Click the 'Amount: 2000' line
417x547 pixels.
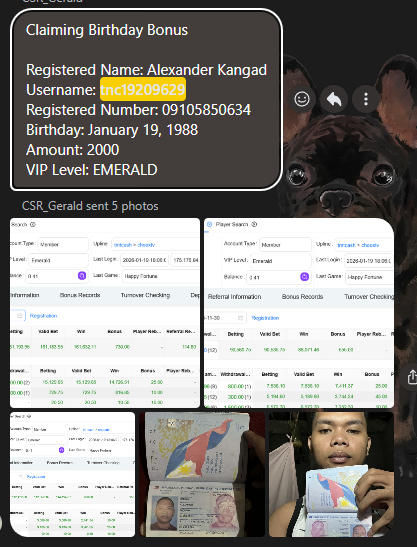coord(73,150)
